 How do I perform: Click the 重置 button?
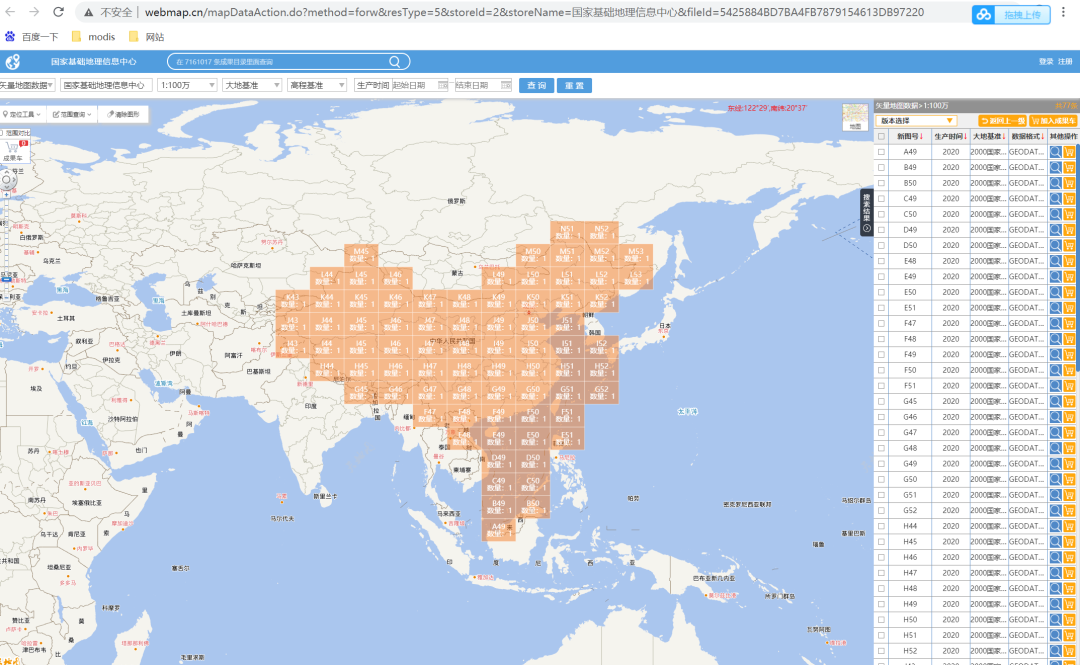coord(574,85)
